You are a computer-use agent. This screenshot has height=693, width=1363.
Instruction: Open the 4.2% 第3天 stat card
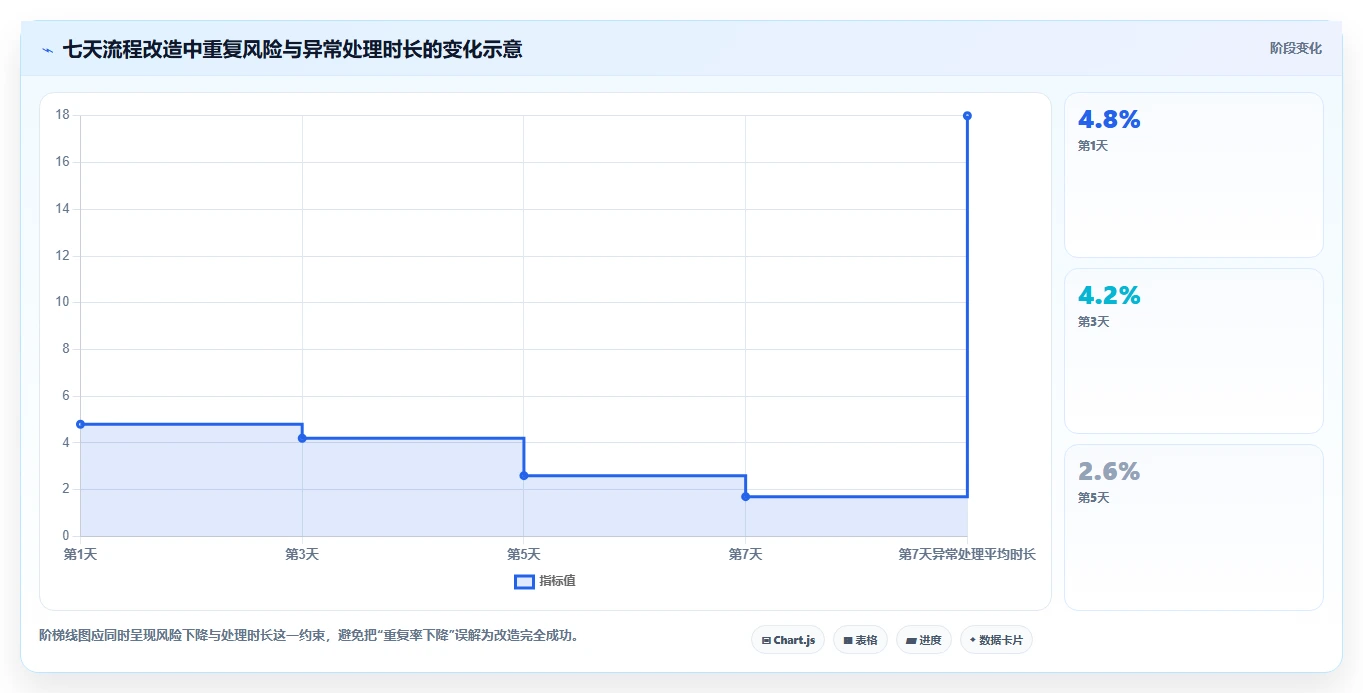(x=1193, y=351)
